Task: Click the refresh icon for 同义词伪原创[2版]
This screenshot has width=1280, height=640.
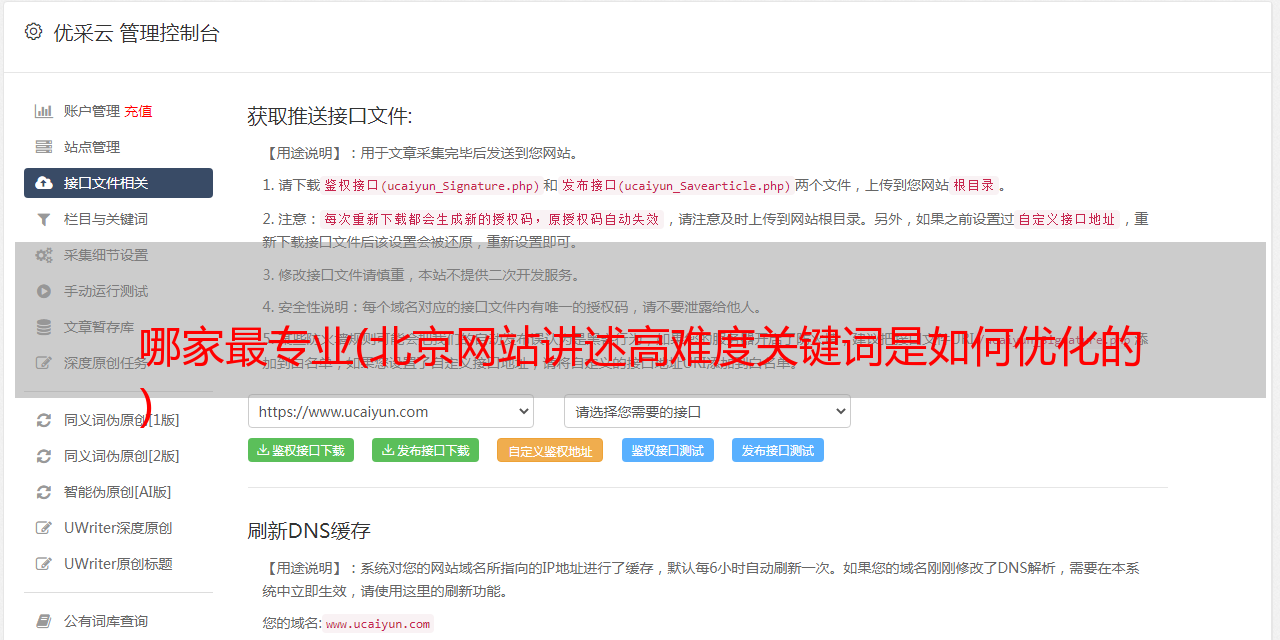Action: point(44,456)
